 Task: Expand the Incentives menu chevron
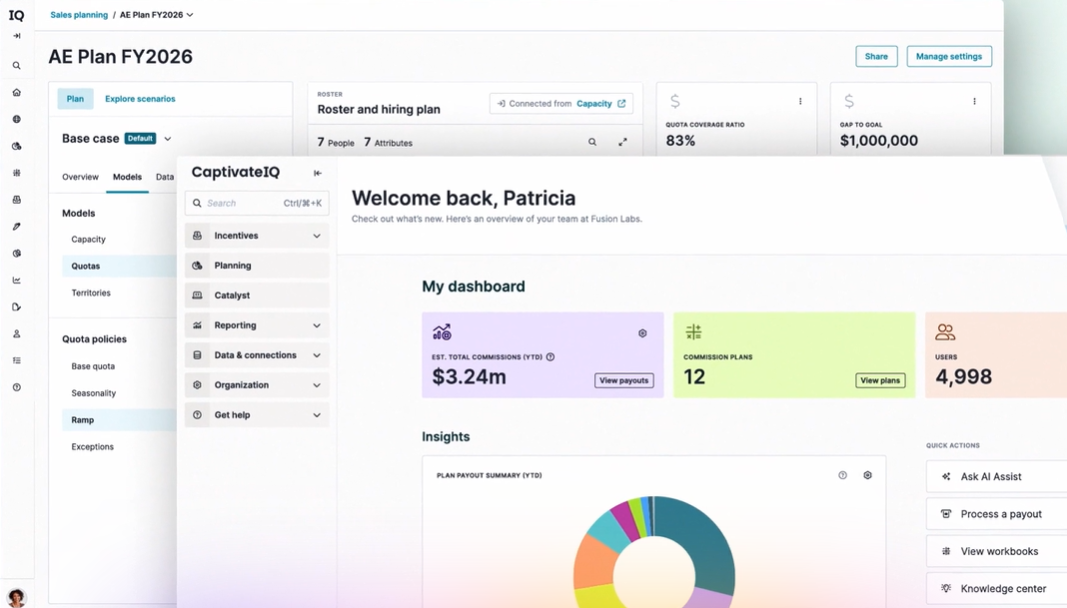[x=316, y=236]
